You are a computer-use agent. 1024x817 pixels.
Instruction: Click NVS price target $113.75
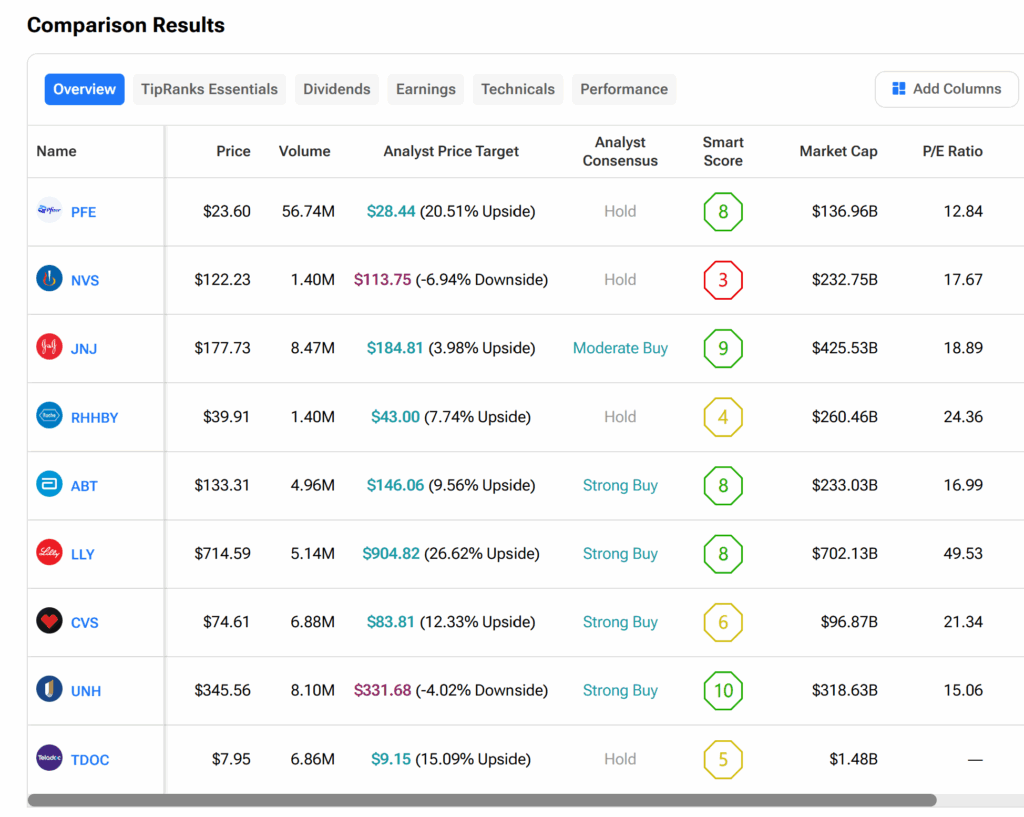(x=382, y=280)
